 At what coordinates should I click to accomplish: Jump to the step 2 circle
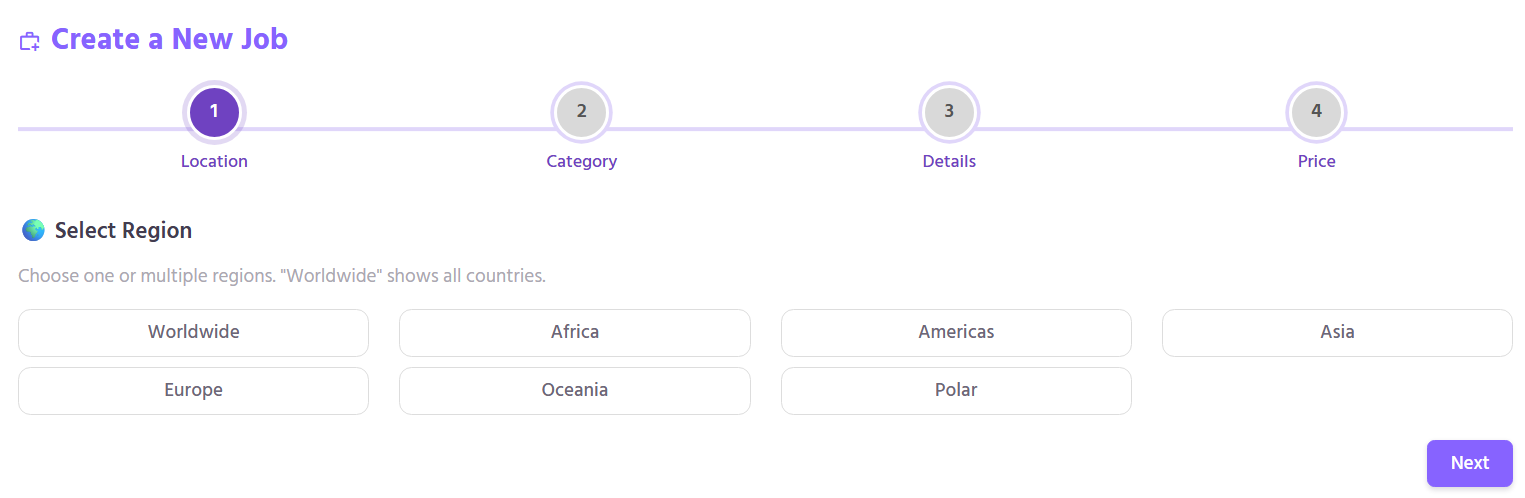581,112
